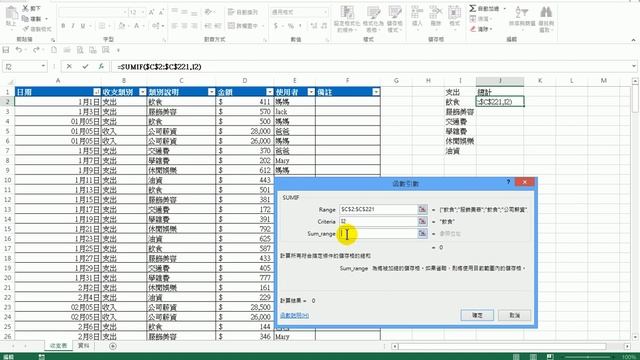The image size is (640, 360).
Task: Open the 日期 column filter dropdown
Action: point(96,92)
